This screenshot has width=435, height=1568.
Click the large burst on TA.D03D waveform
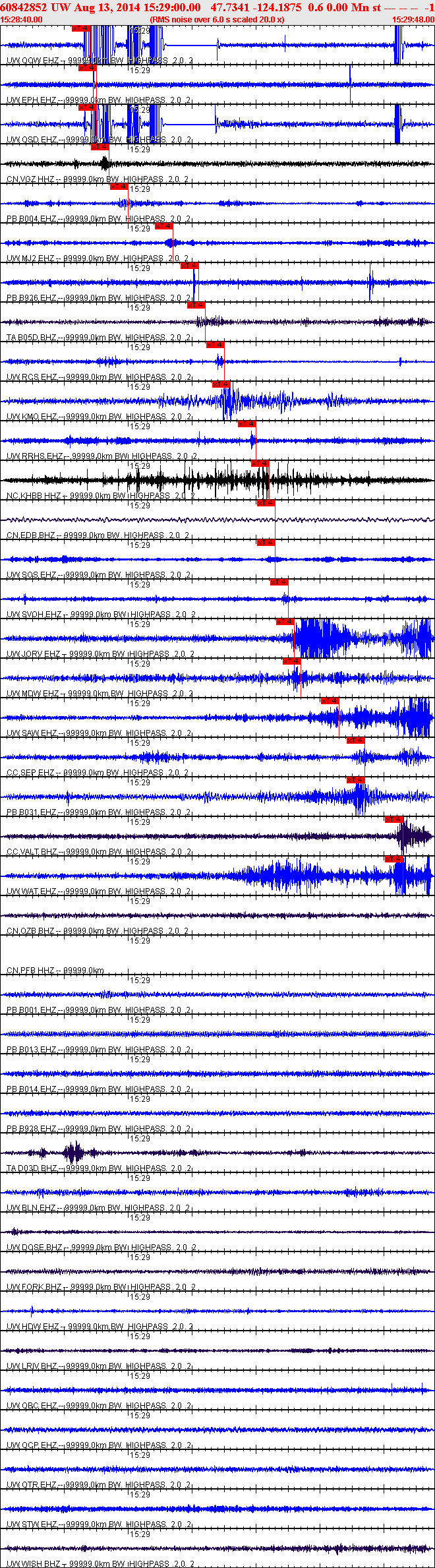coord(74,1153)
